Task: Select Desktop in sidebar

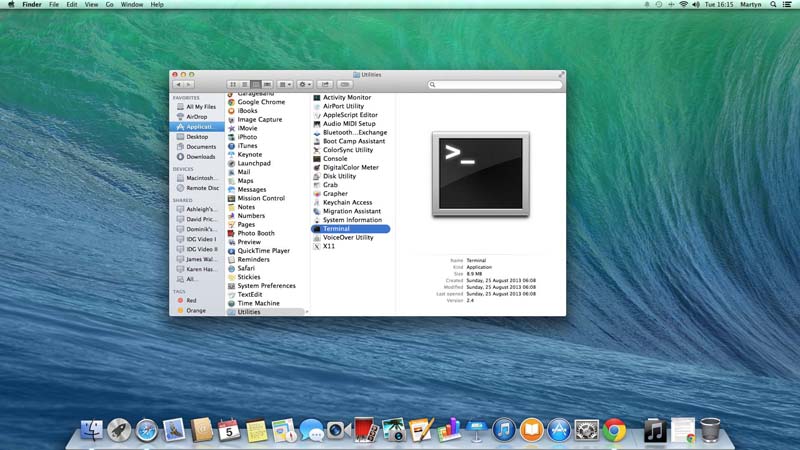Action: [196, 137]
